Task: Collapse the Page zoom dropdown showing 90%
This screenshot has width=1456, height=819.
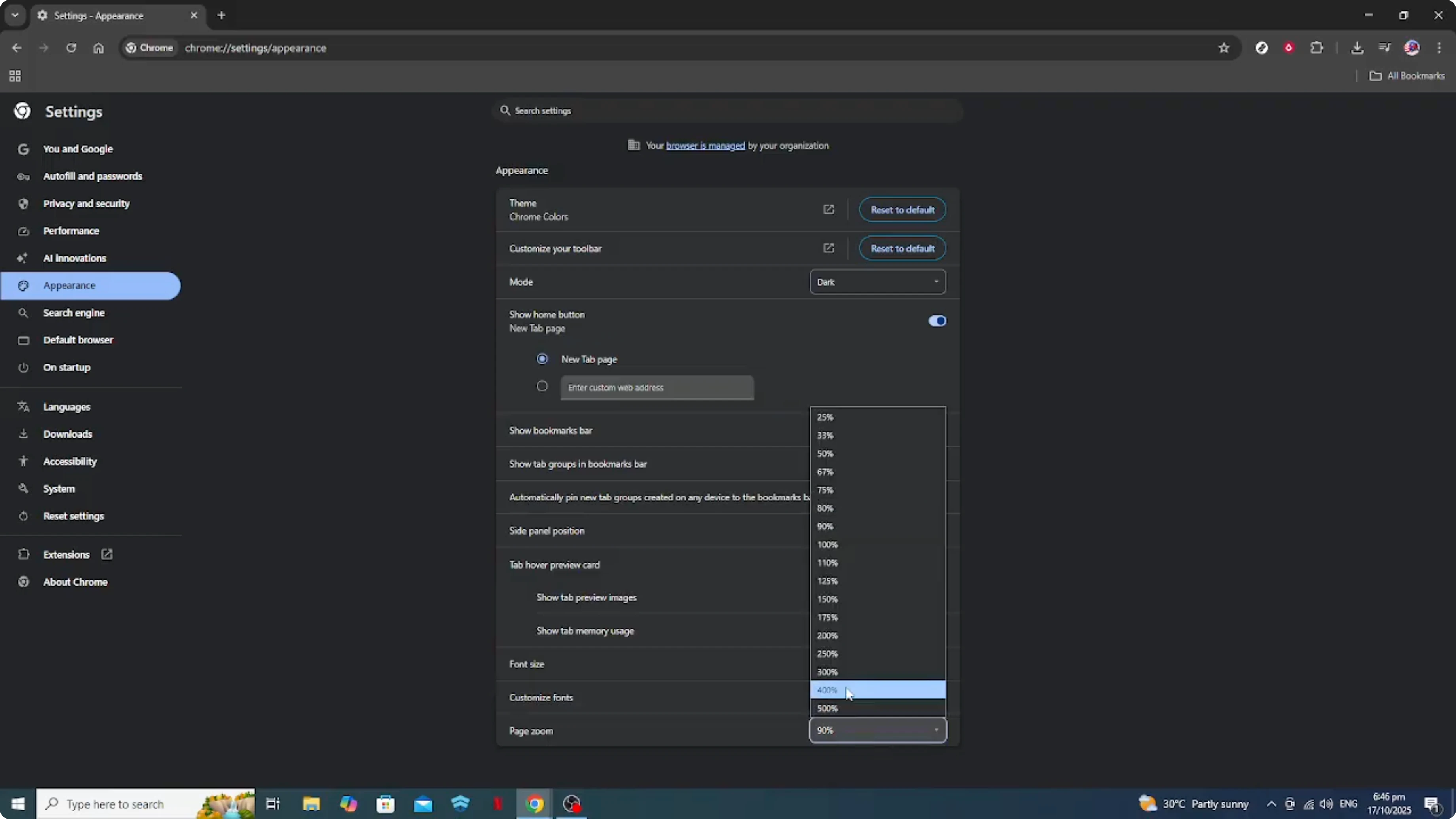Action: pyautogui.click(x=877, y=730)
